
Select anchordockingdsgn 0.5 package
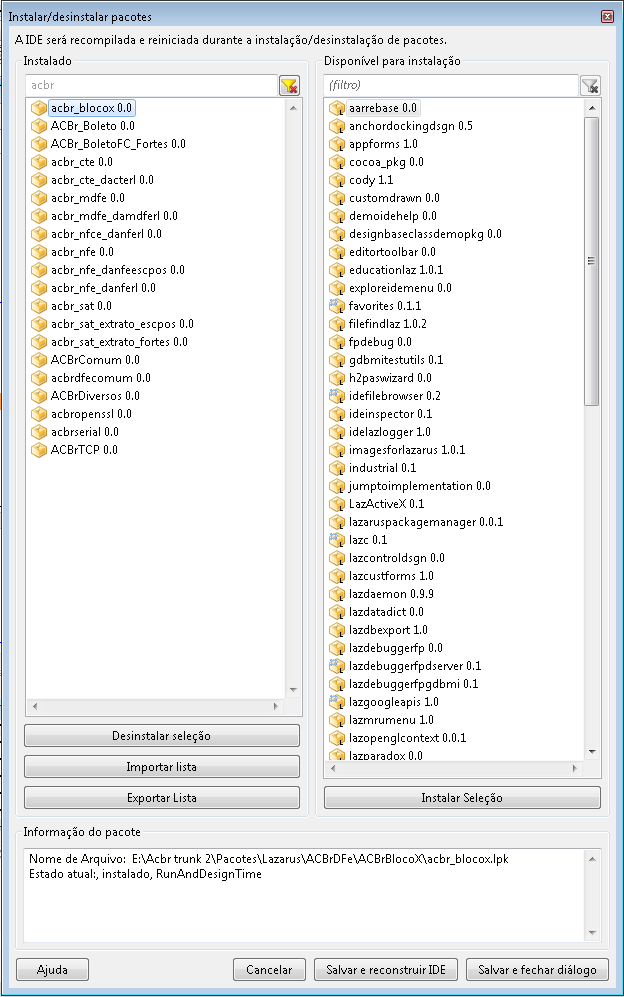tap(410, 126)
